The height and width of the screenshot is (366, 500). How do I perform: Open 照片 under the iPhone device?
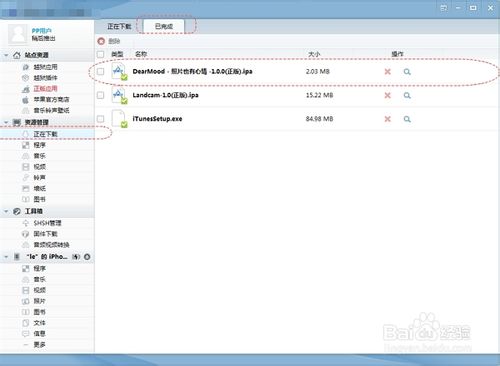(39, 301)
